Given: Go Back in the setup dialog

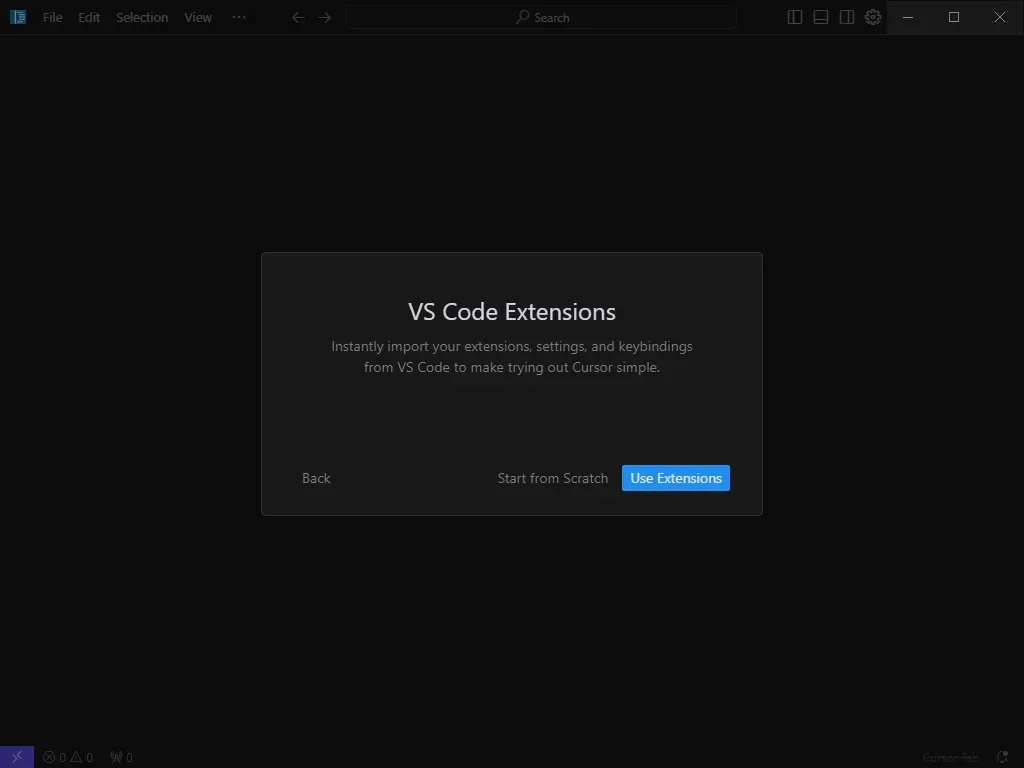Looking at the screenshot, I should 316,478.
